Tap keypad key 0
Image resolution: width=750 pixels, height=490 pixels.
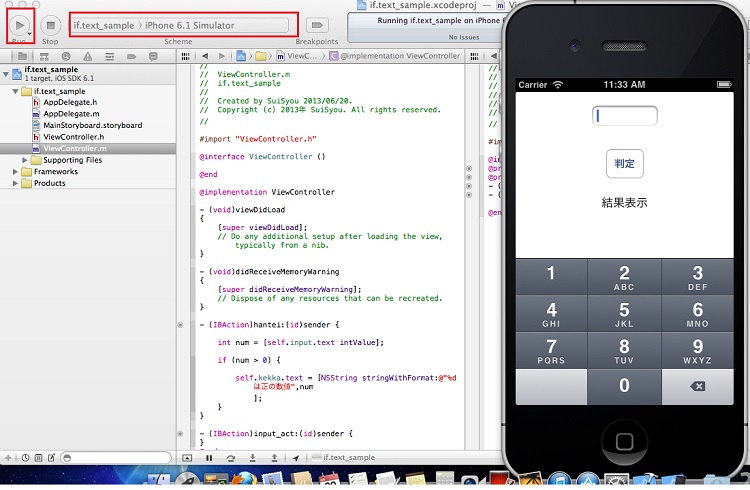coord(624,387)
